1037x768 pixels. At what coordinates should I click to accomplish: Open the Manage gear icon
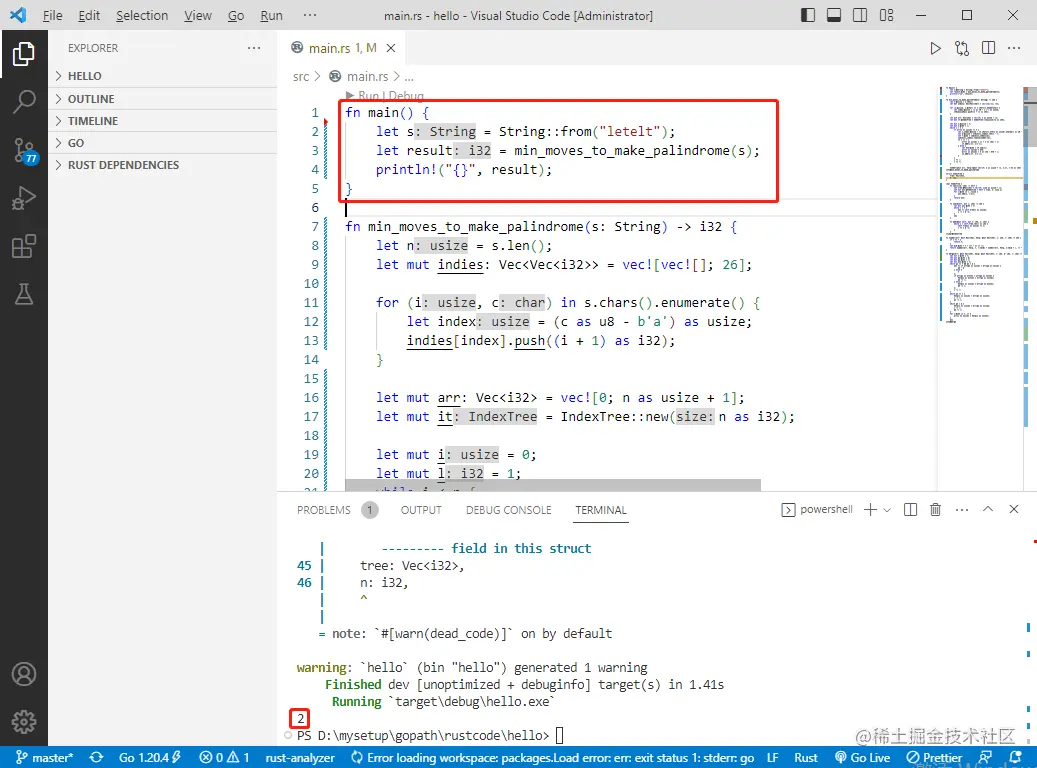pyautogui.click(x=24, y=722)
